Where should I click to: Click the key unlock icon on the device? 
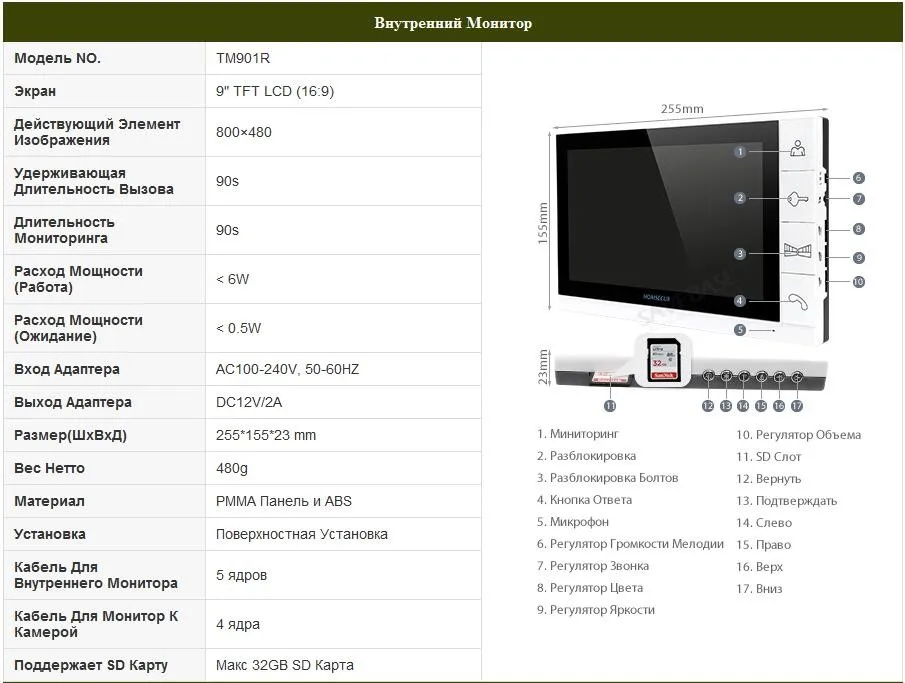(x=798, y=200)
